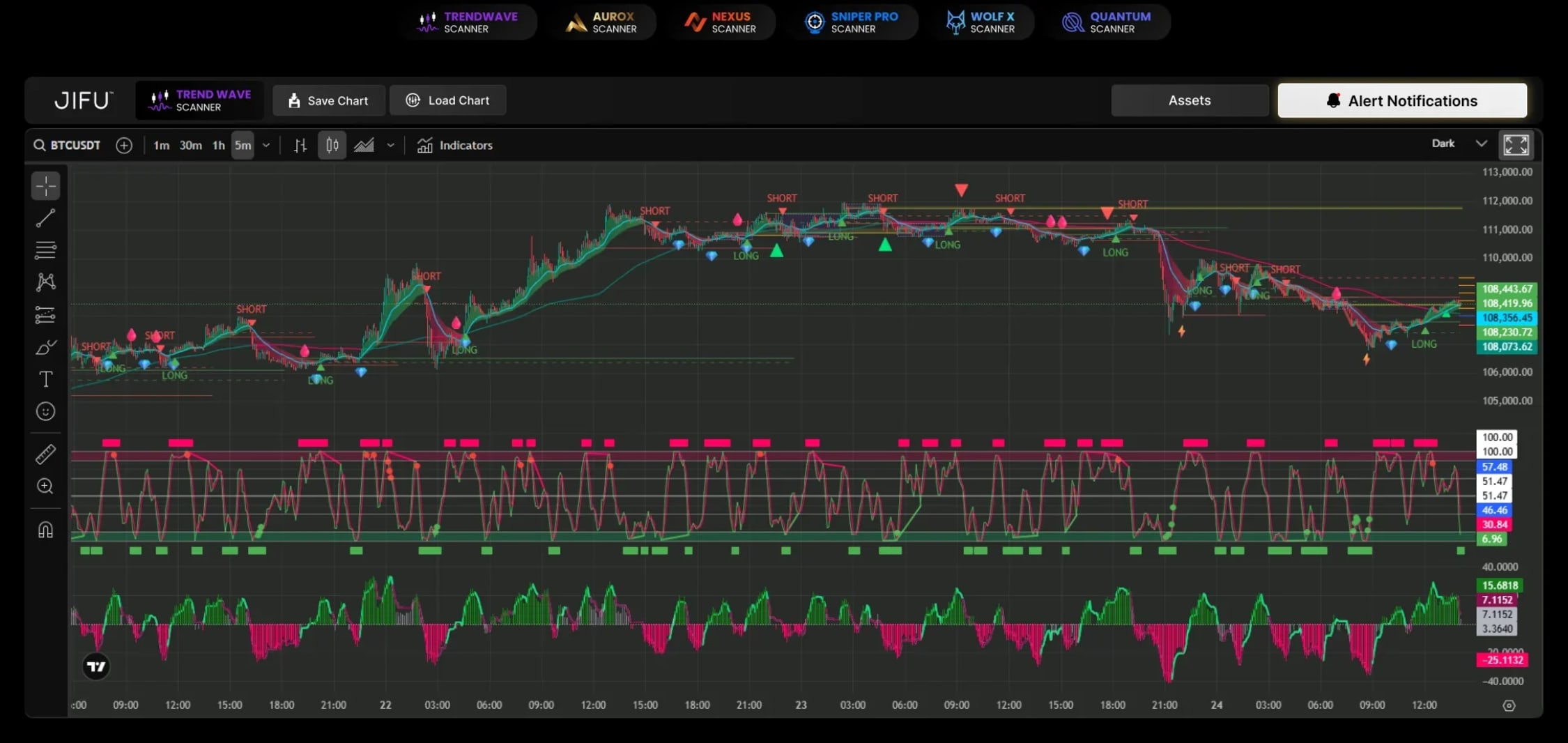Switch to area chart style
1568x743 pixels.
point(364,145)
